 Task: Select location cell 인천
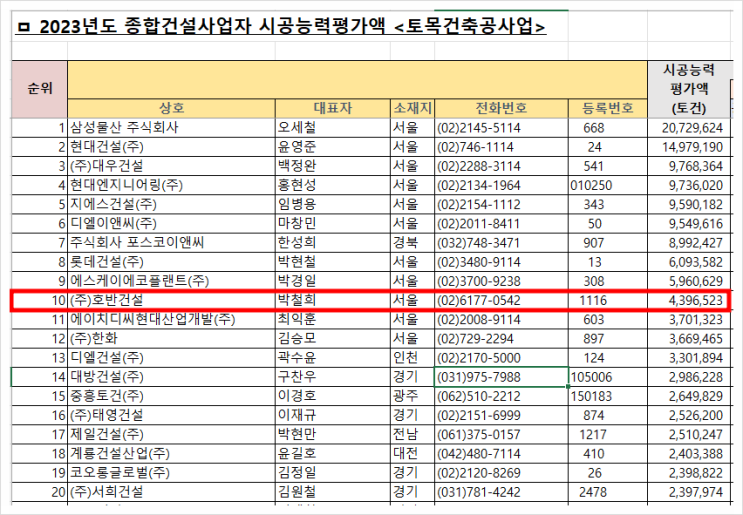412,358
